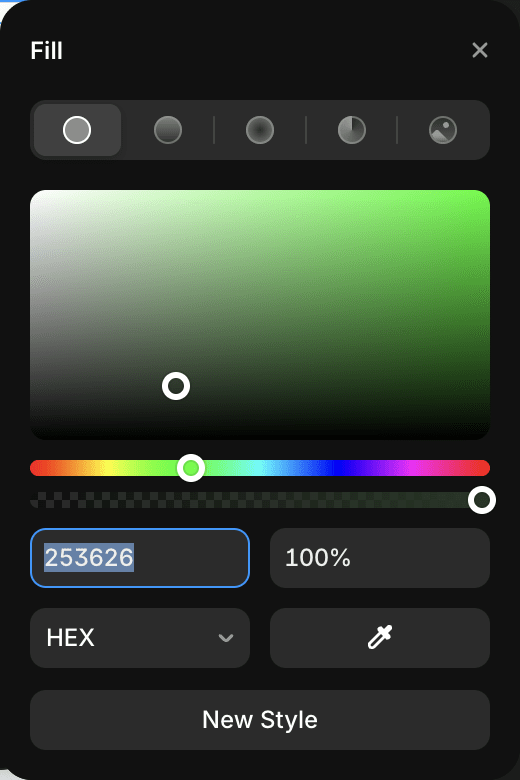The height and width of the screenshot is (780, 520).
Task: Pick bright green at color area's top-right corner
Action: (484, 196)
